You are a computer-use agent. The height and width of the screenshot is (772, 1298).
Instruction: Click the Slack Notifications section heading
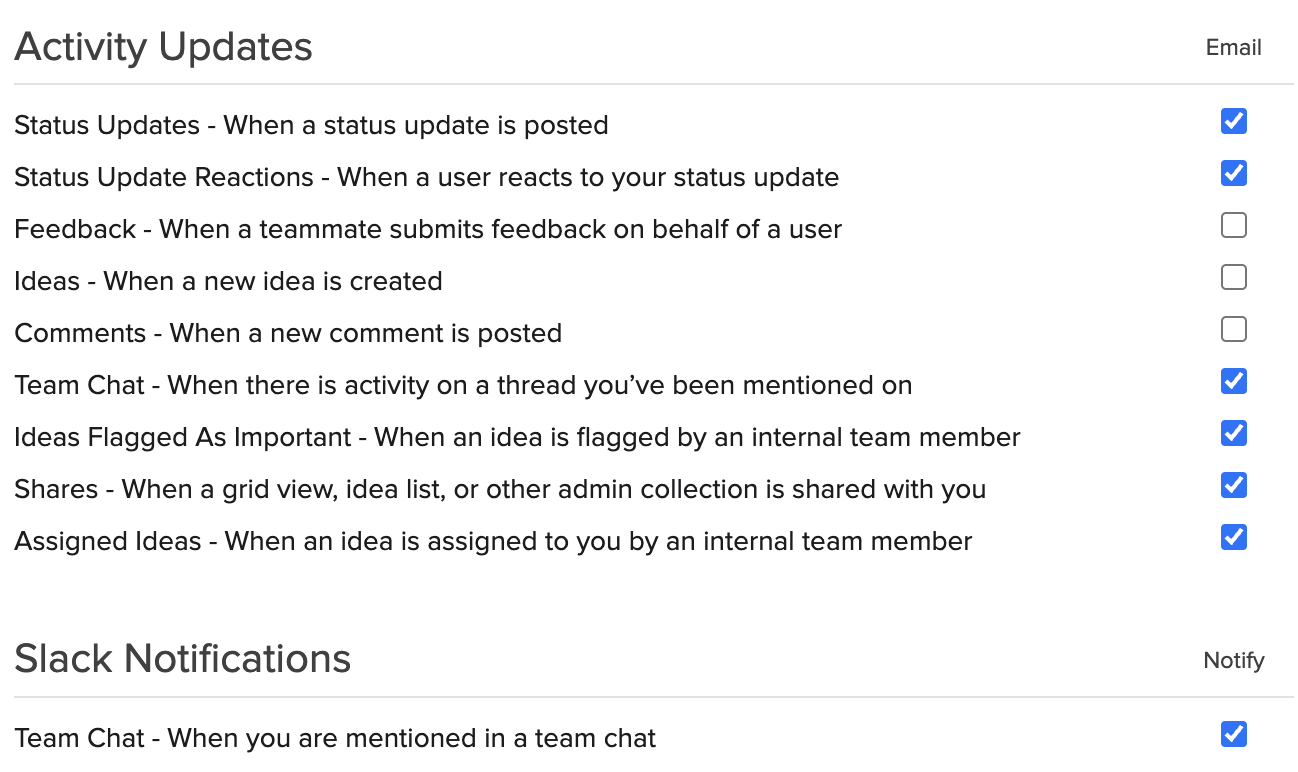click(x=183, y=658)
